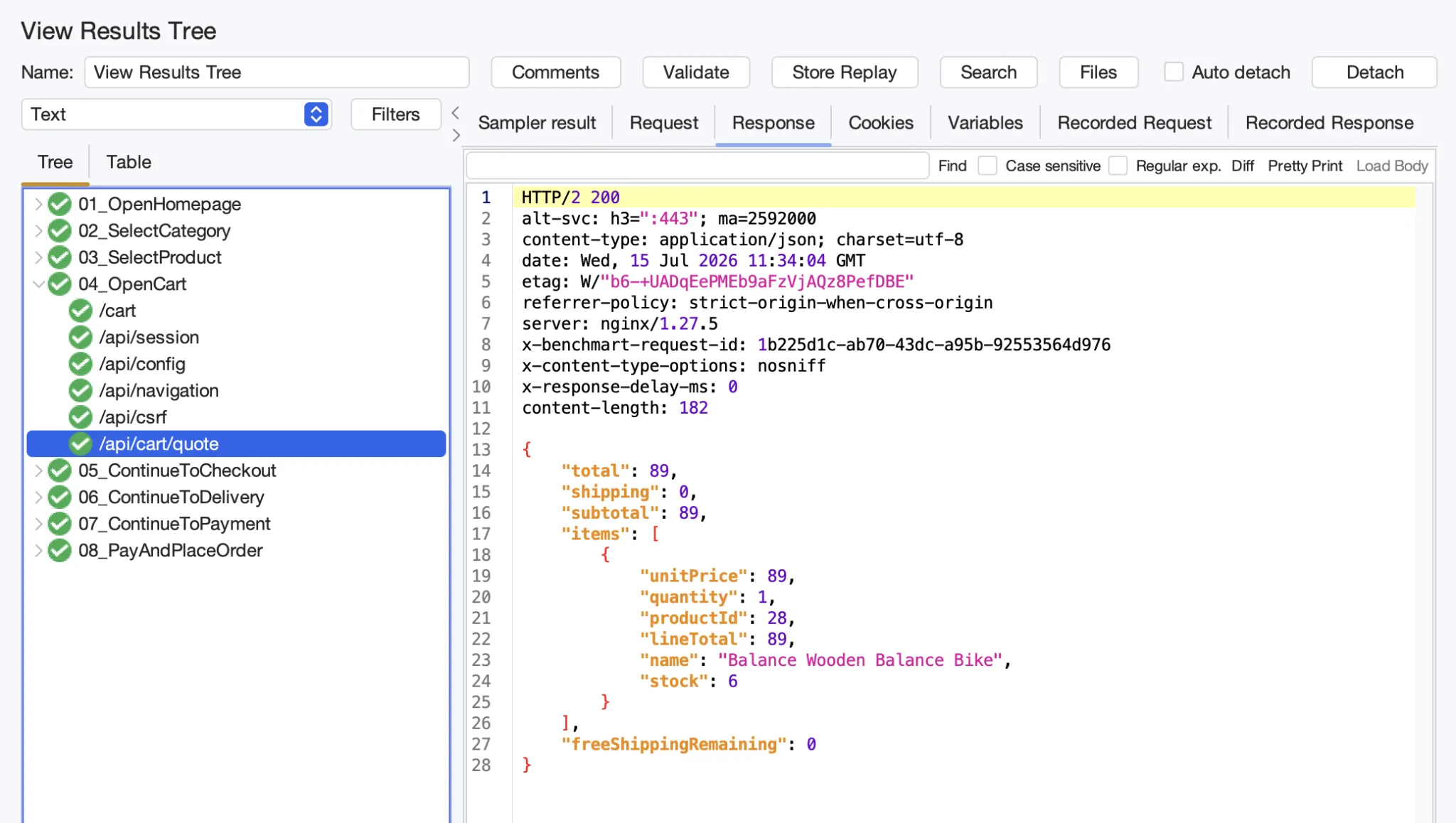Switch to the Request tab
Screen dimensions: 1456x823
(x=664, y=123)
